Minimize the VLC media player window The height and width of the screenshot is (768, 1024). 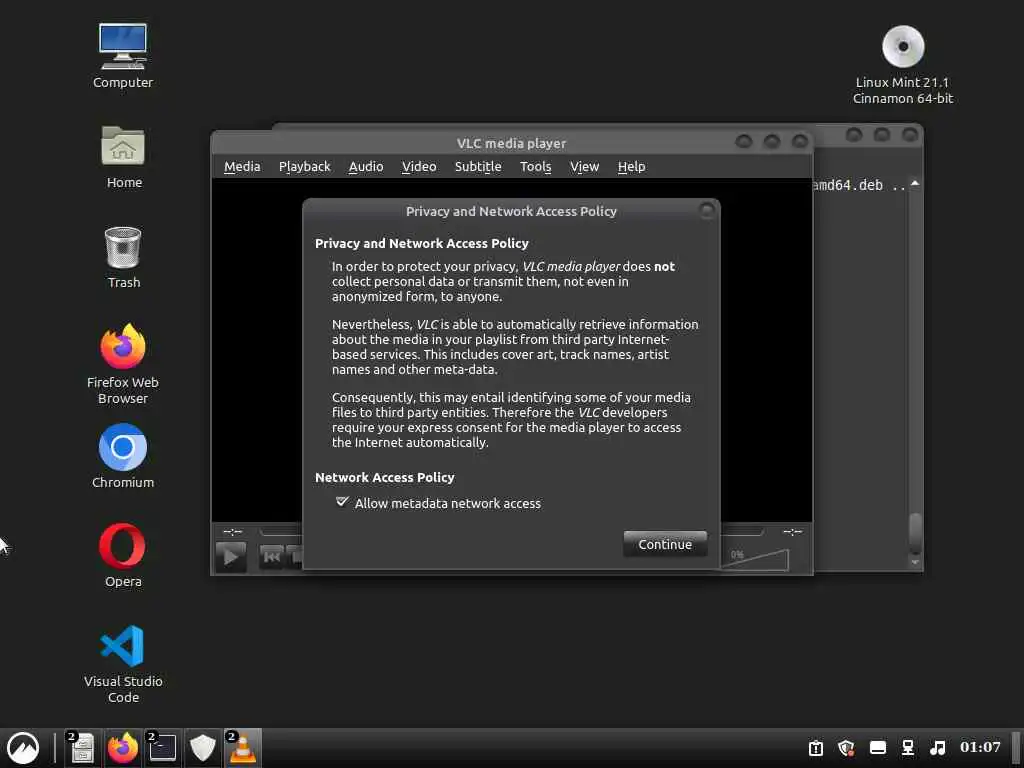(743, 141)
